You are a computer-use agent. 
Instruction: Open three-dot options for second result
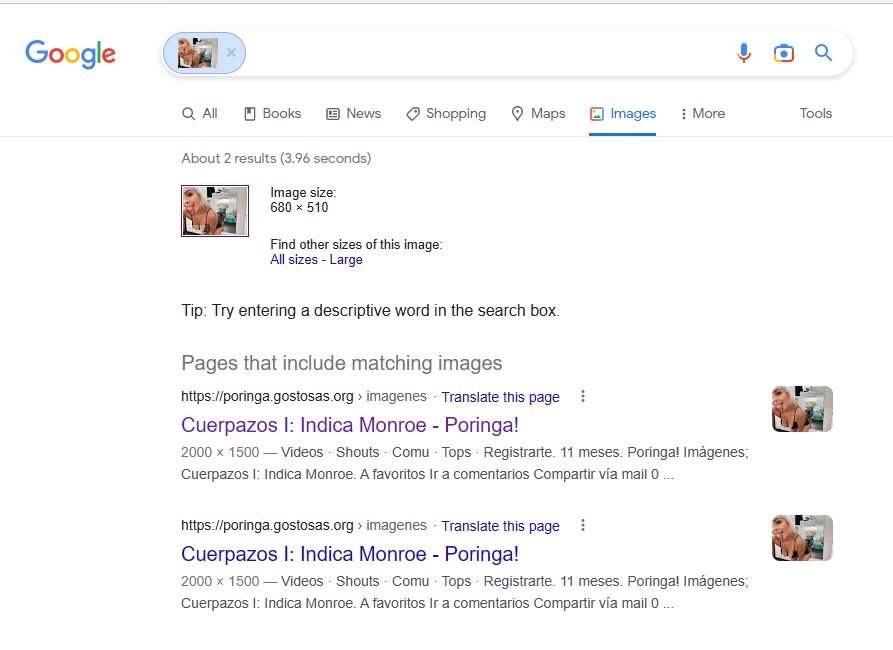[583, 525]
